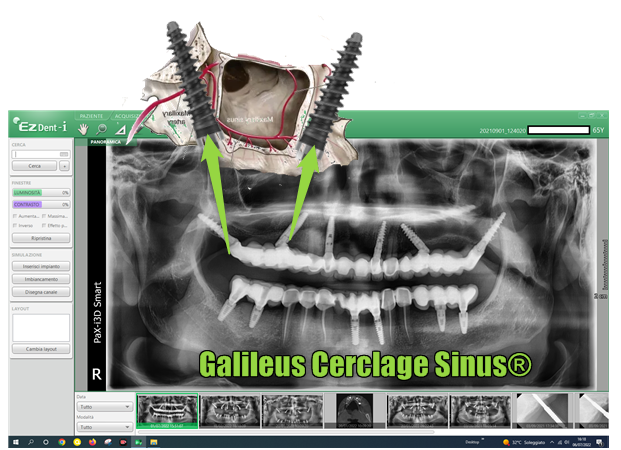
Task: Click the plus button beside Cerca
Action: coord(65,166)
